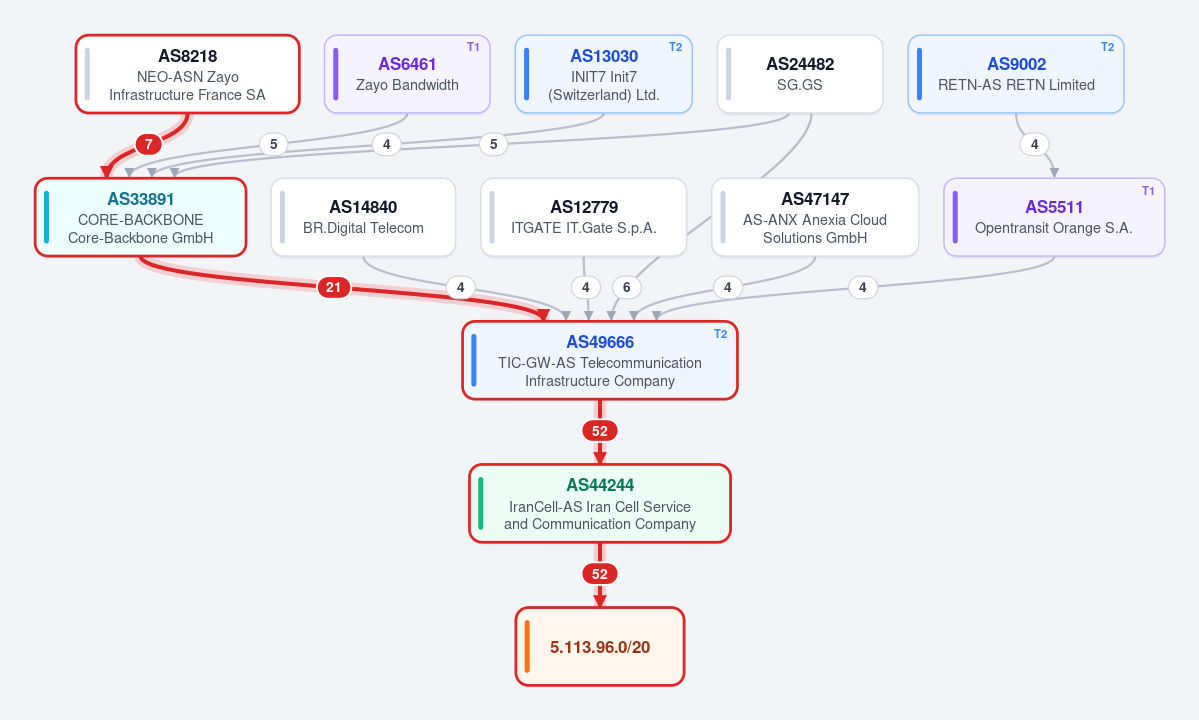
Task: Click the T1 tier tag on AS6461
Action: point(473,47)
